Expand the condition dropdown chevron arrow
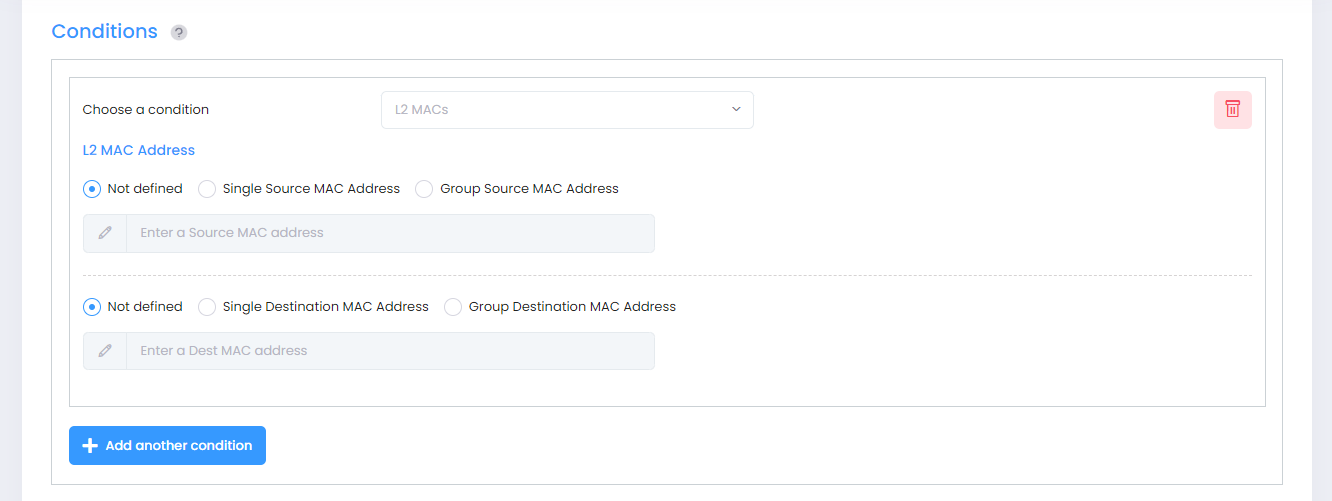 (736, 109)
